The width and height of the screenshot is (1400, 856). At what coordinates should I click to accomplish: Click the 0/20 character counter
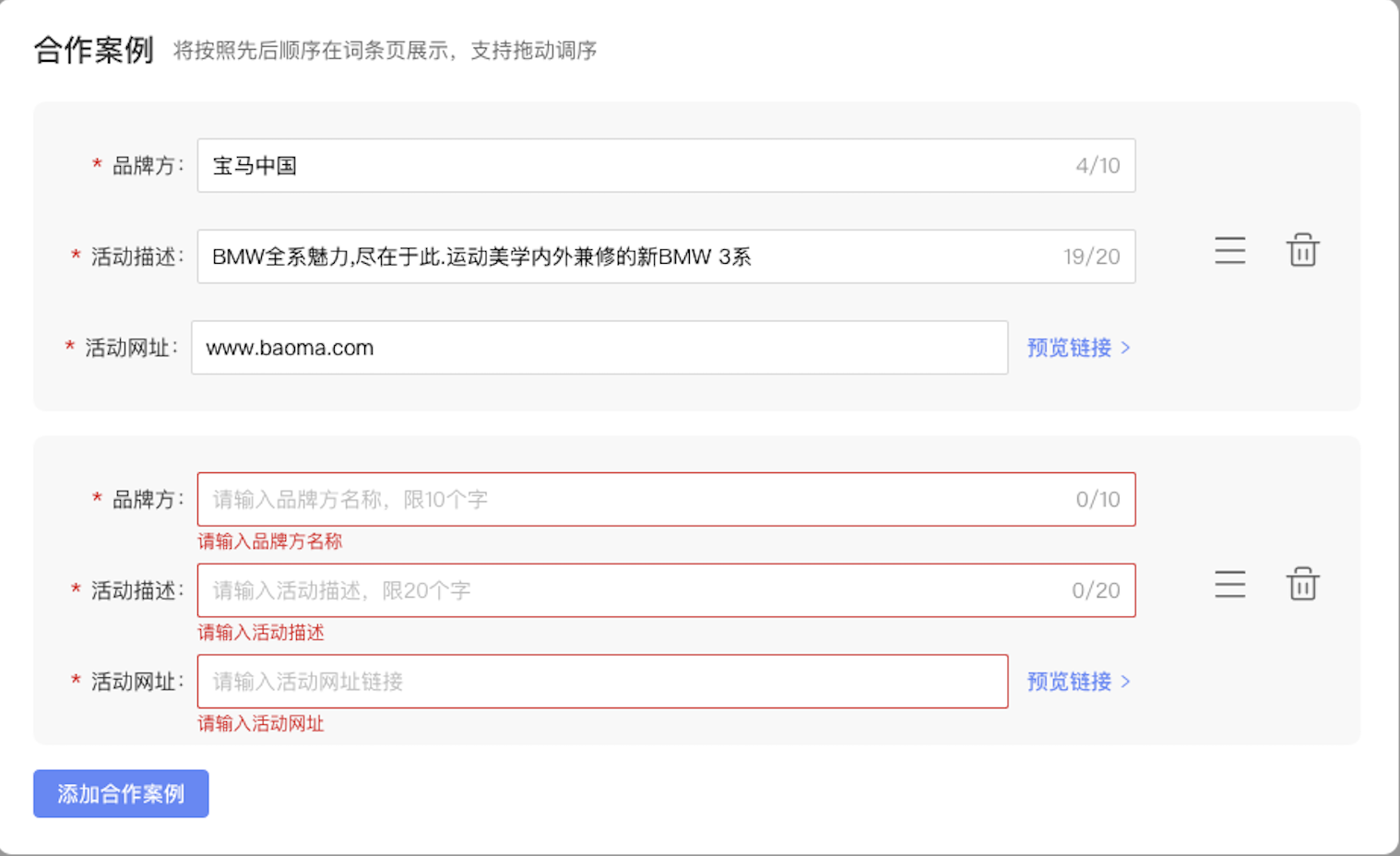click(x=1096, y=590)
